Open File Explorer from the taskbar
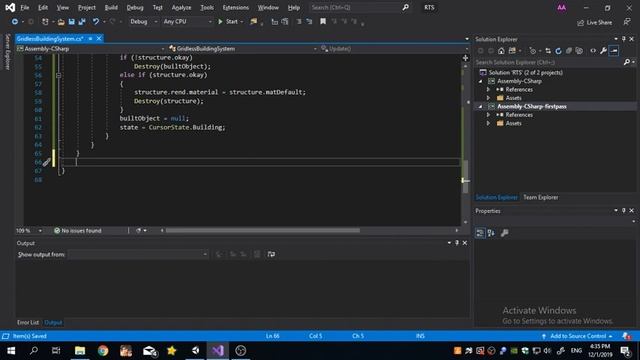Image resolution: width=640 pixels, height=360 pixels. click(x=80, y=351)
